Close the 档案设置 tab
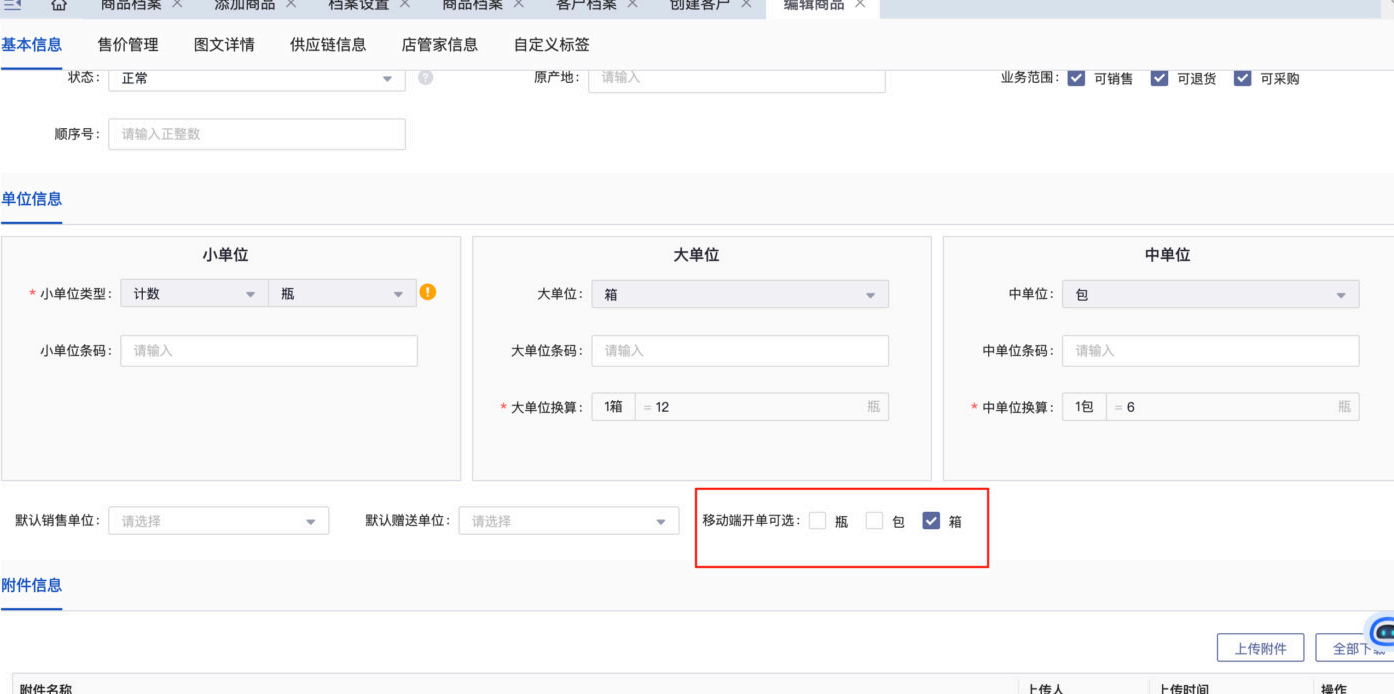 pyautogui.click(x=405, y=5)
